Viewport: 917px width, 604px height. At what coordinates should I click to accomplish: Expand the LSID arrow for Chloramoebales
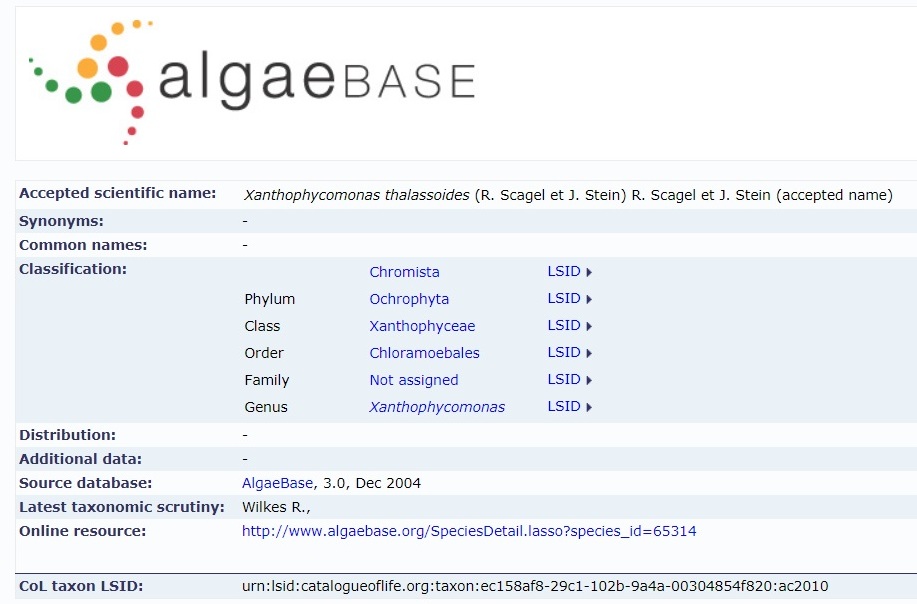coord(589,353)
